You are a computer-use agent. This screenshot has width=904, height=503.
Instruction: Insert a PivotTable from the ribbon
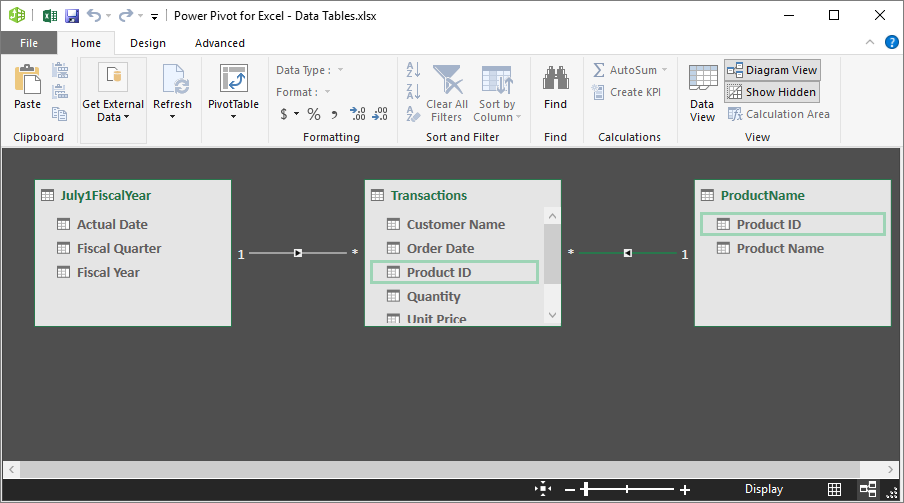[233, 92]
